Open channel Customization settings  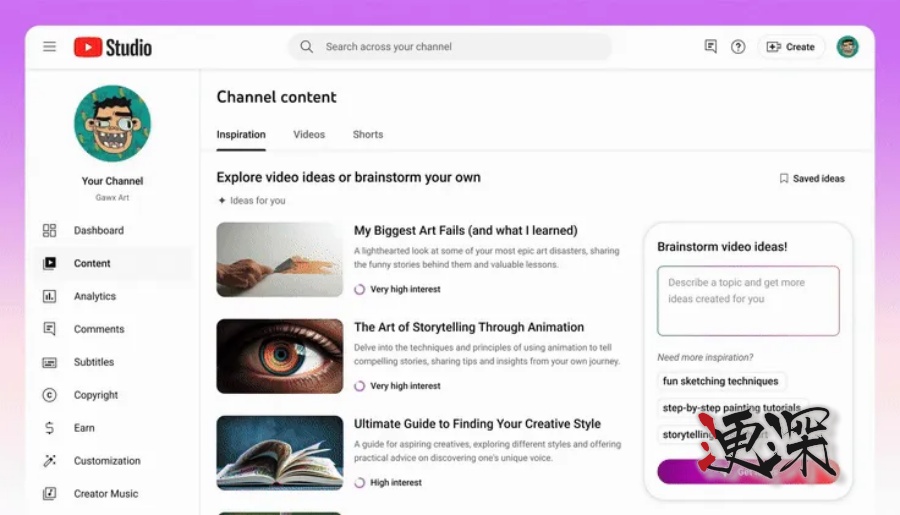click(106, 461)
